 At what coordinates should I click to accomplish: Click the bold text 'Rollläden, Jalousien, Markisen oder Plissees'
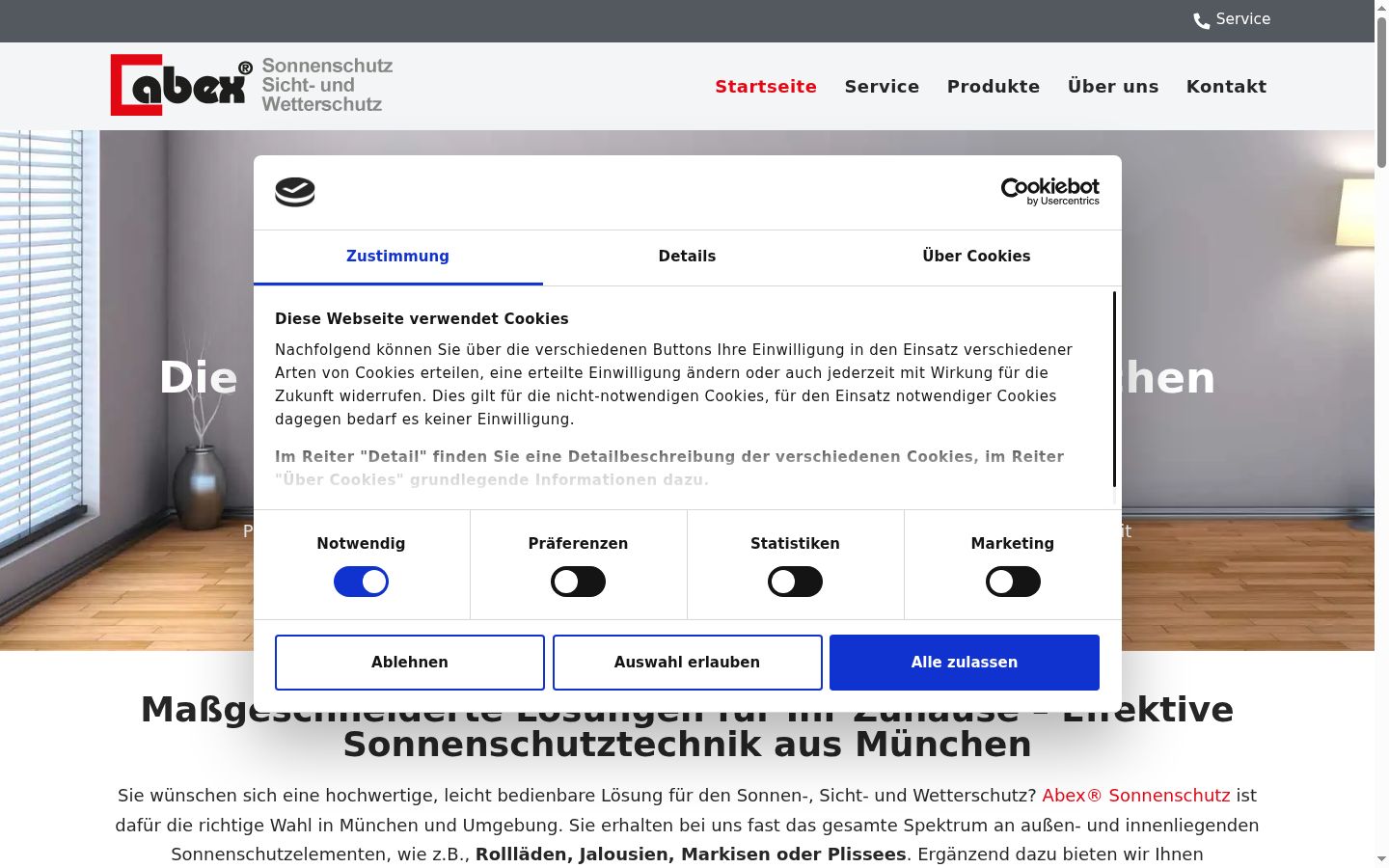(x=691, y=854)
